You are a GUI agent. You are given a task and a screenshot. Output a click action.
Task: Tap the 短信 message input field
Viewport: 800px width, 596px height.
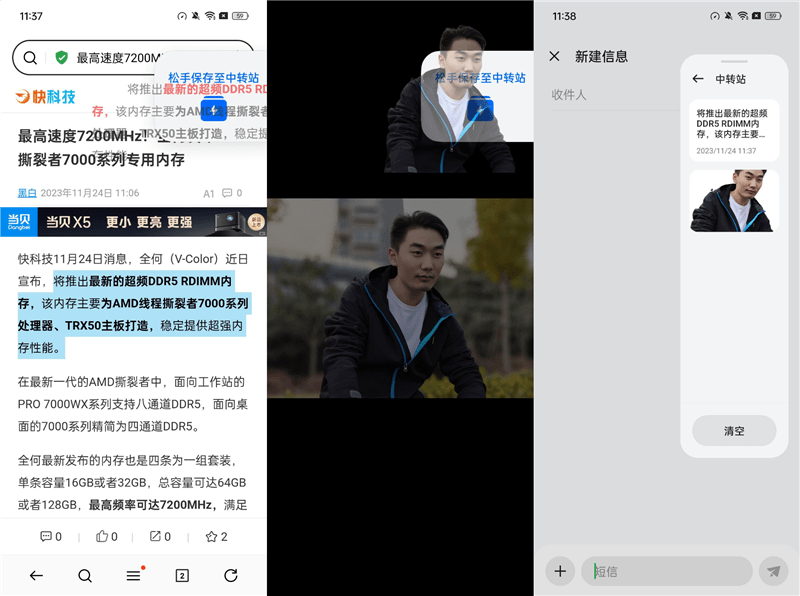pyautogui.click(x=667, y=571)
